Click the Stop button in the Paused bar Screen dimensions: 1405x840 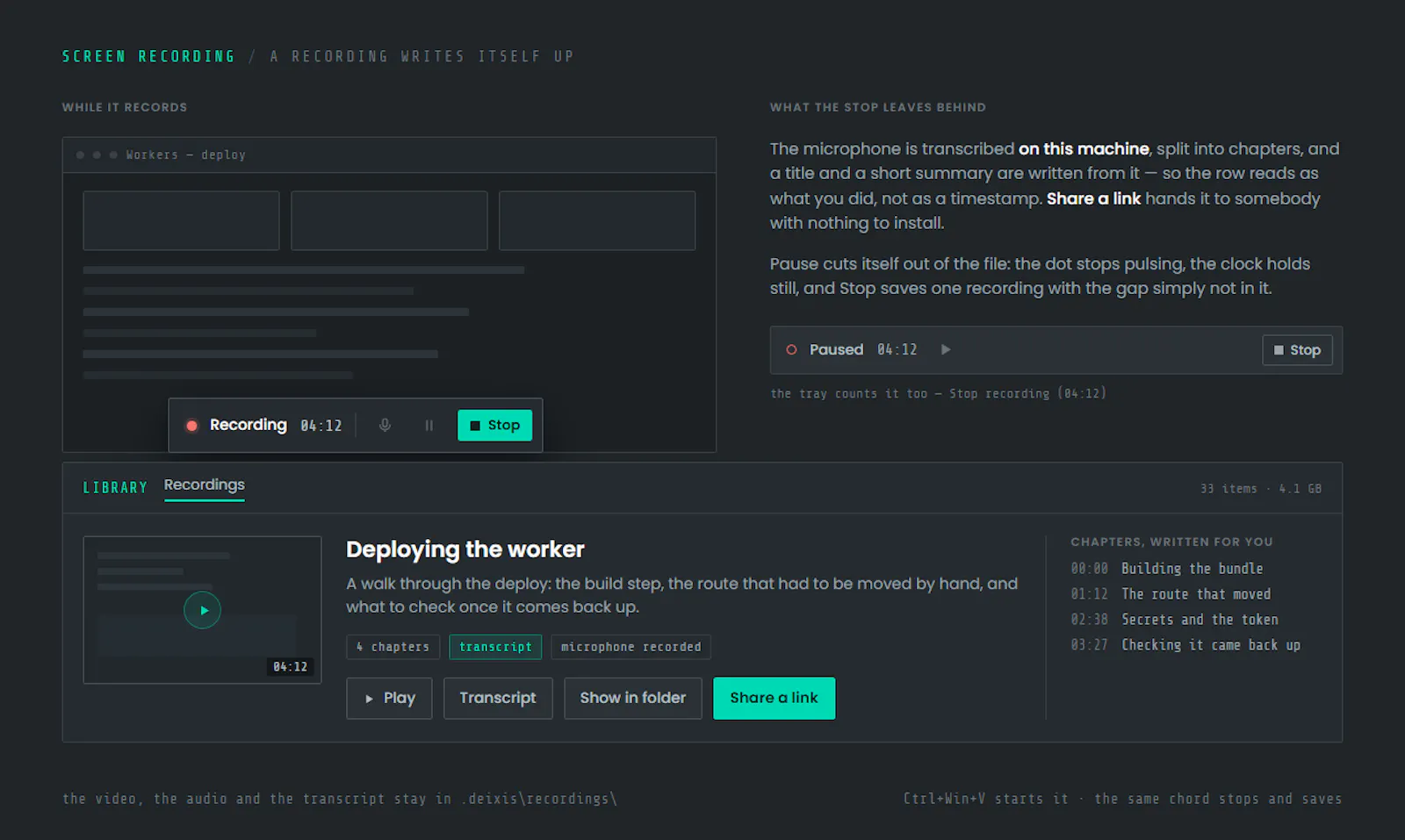1297,350
